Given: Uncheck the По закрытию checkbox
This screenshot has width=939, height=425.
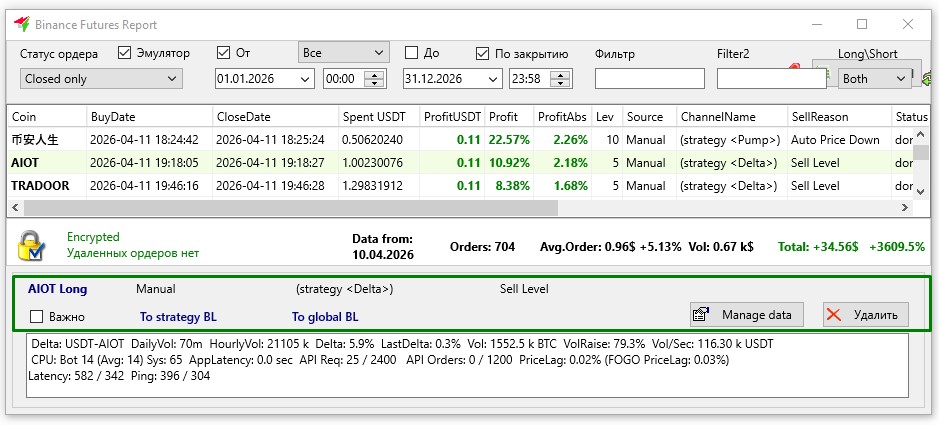Looking at the screenshot, I should pos(482,53).
